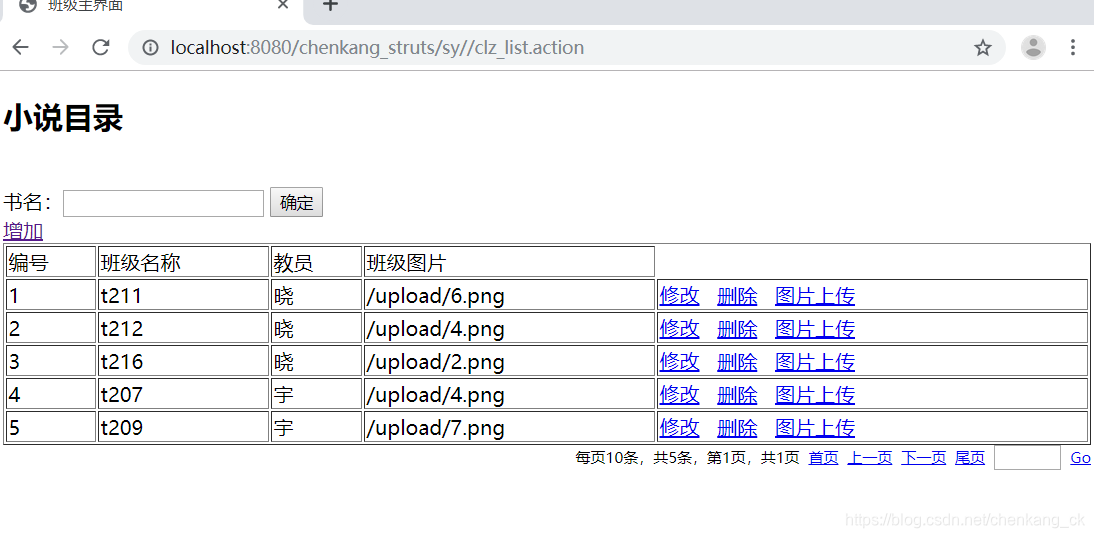The width and height of the screenshot is (1094, 538).
Task: Click 删除 for class t216
Action: coord(737,361)
